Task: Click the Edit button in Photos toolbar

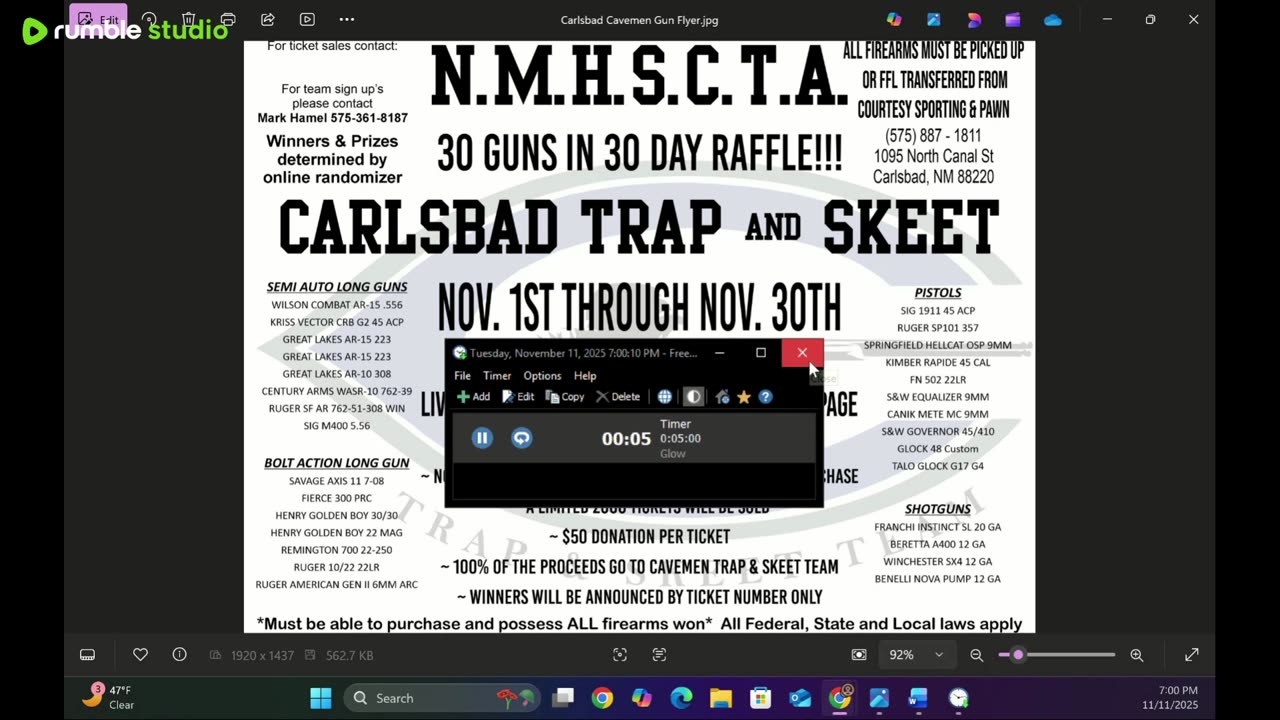Action: (98, 19)
